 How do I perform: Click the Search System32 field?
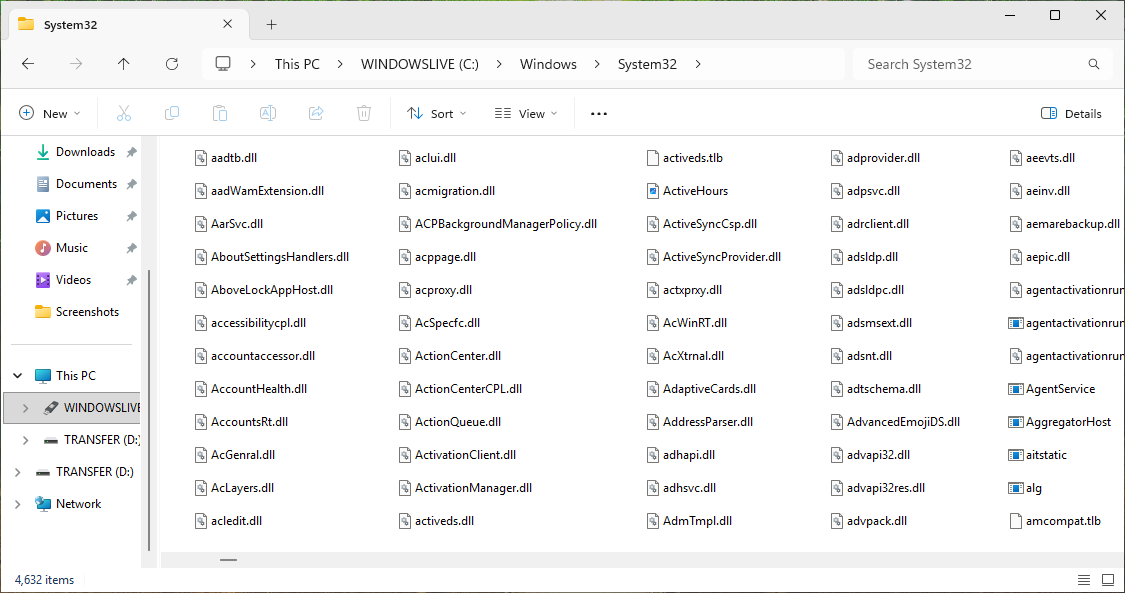click(970, 64)
